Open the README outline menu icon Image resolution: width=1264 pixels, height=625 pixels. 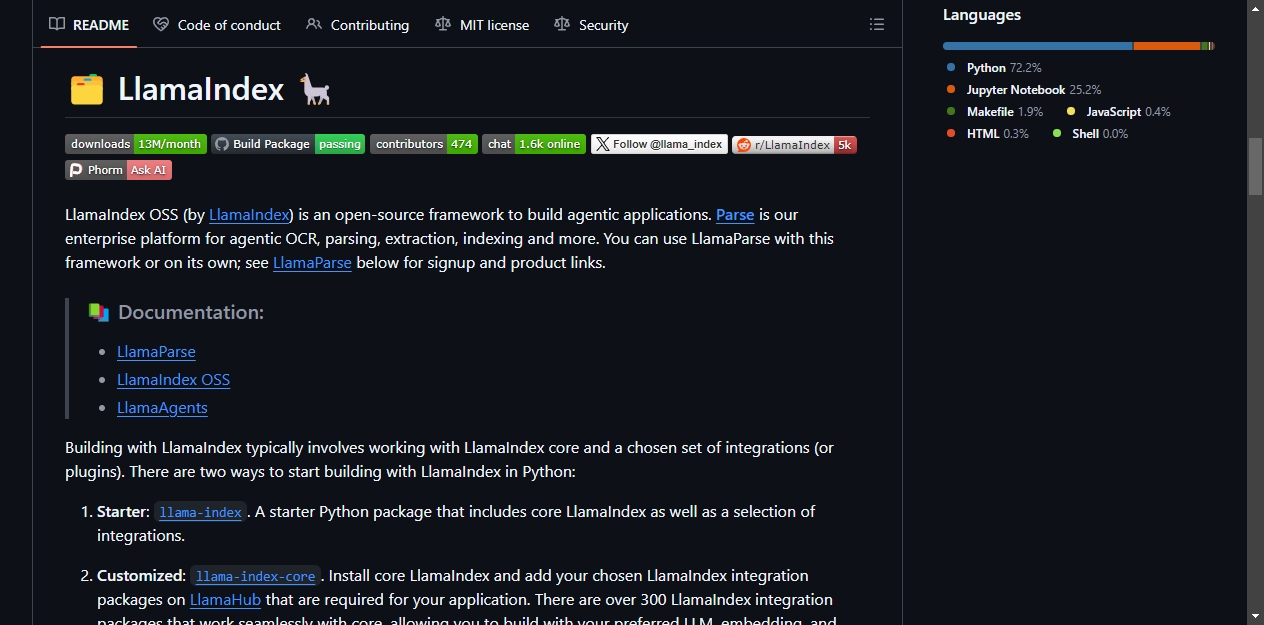tap(877, 25)
